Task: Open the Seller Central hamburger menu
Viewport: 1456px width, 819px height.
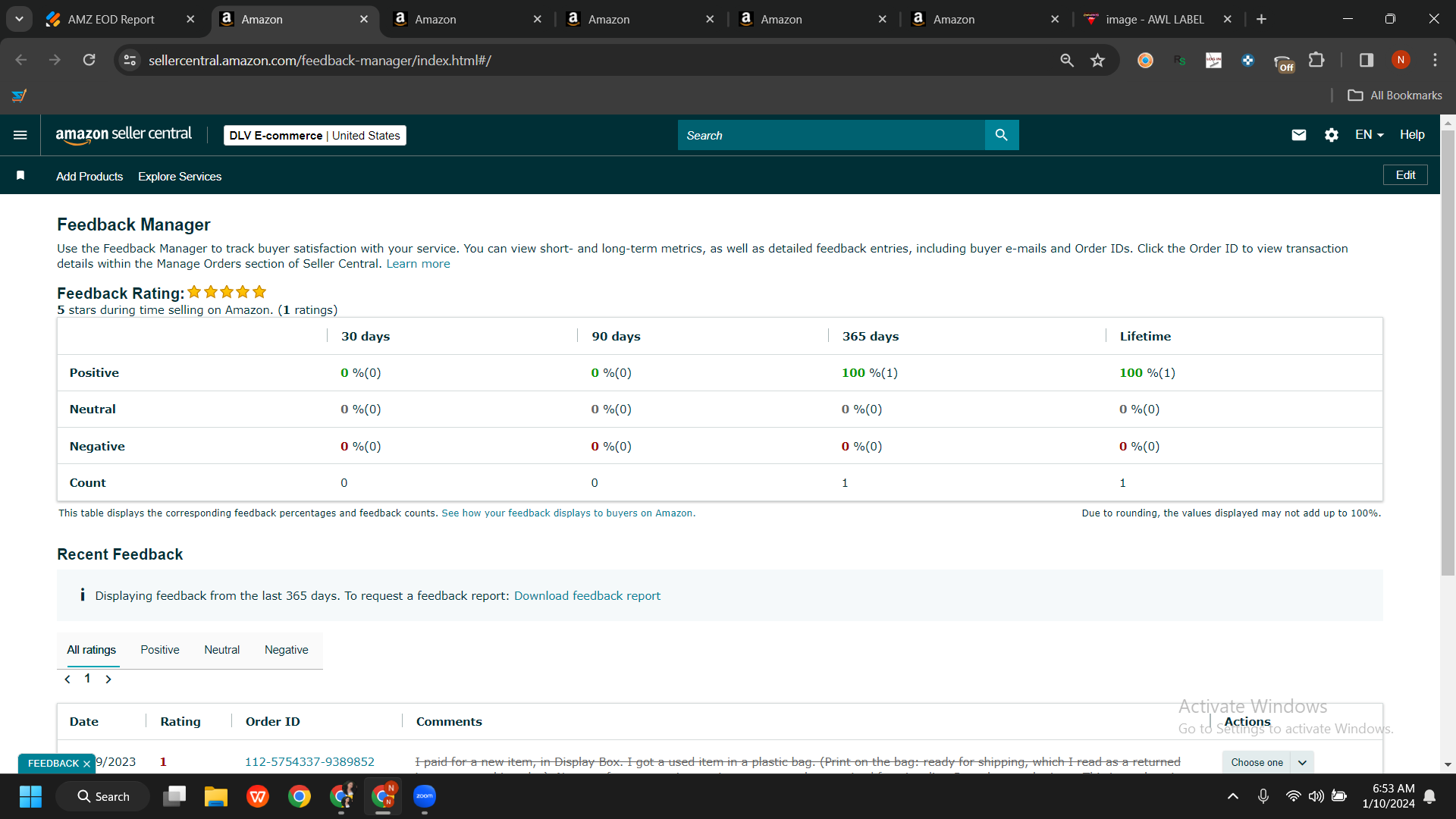Action: tap(20, 135)
